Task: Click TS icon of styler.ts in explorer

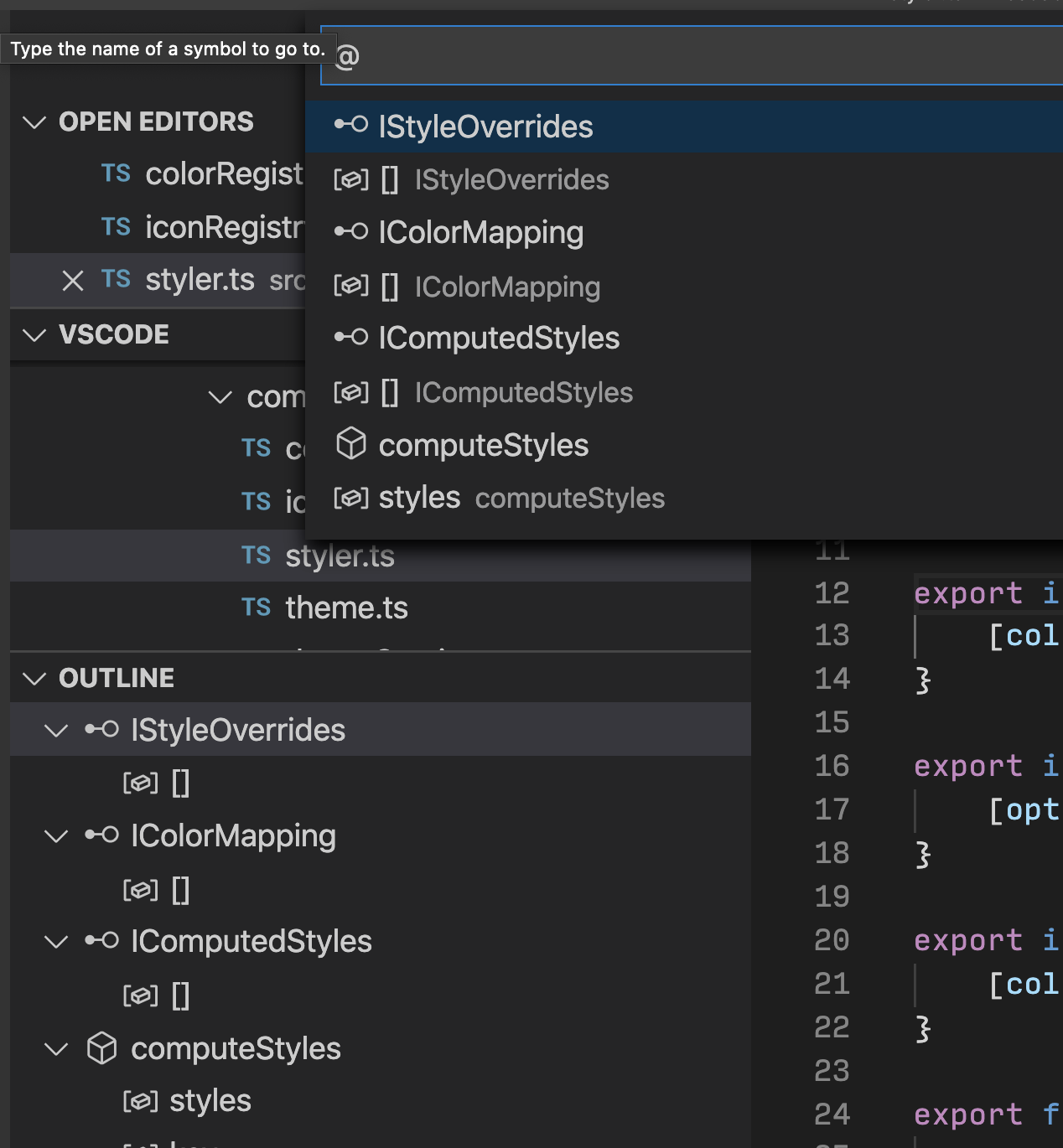Action: [256, 556]
